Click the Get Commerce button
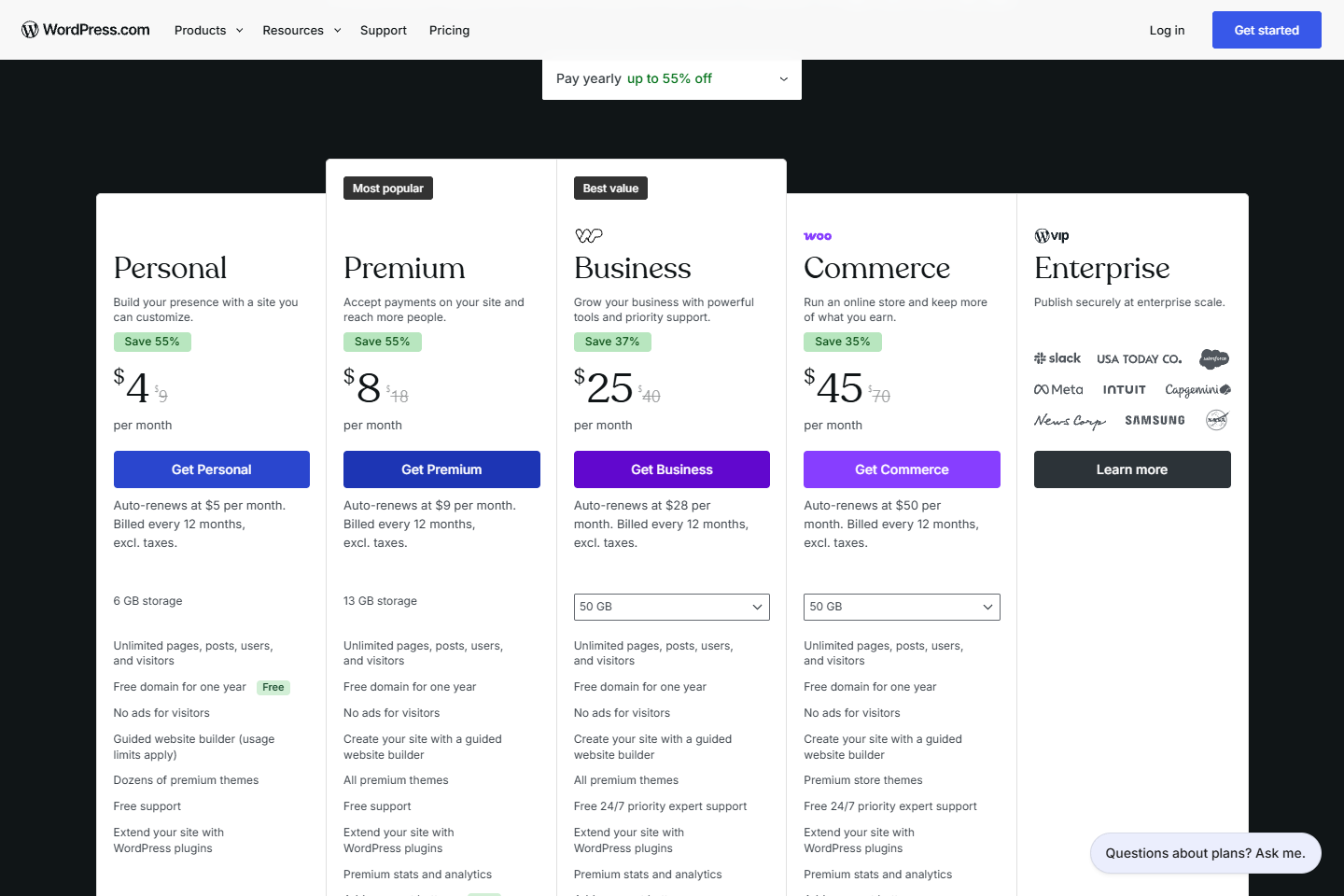Image resolution: width=1344 pixels, height=896 pixels. [902, 469]
